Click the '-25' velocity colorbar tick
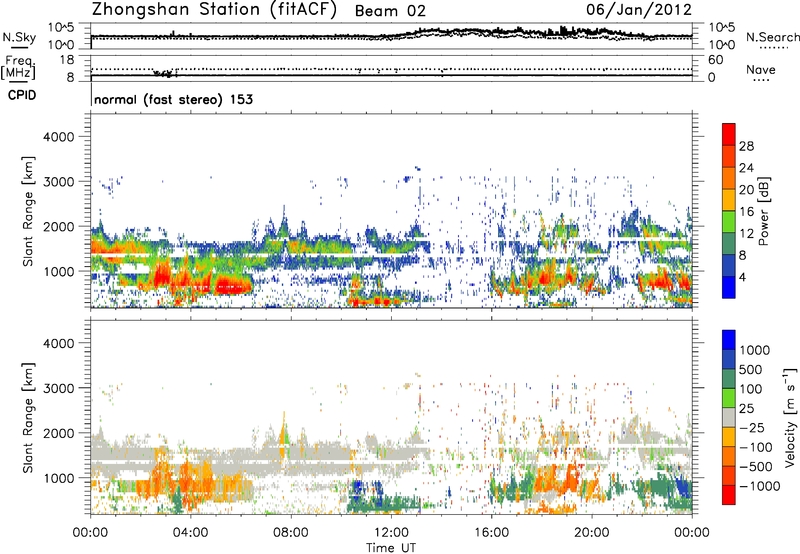Screen dimensions: 800x554 click(754, 427)
